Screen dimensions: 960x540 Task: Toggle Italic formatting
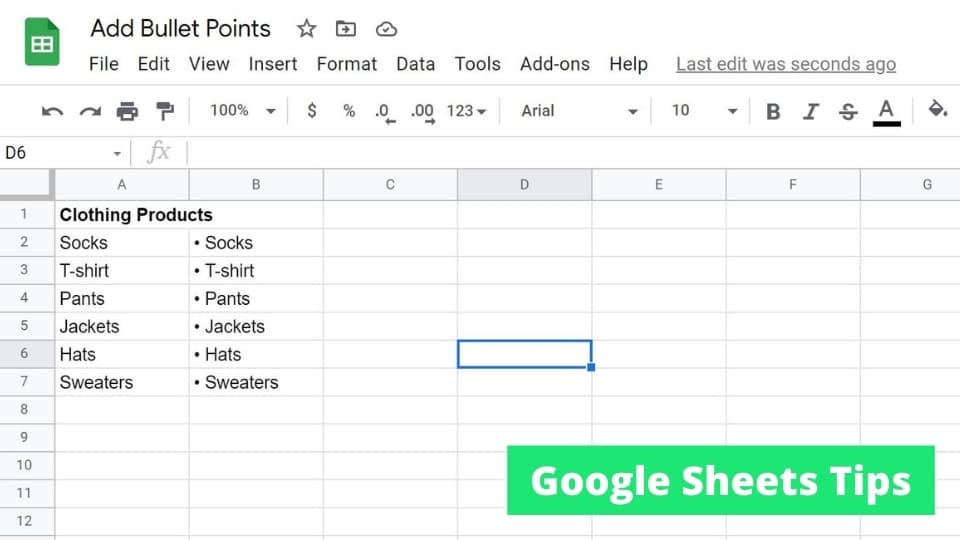point(811,111)
